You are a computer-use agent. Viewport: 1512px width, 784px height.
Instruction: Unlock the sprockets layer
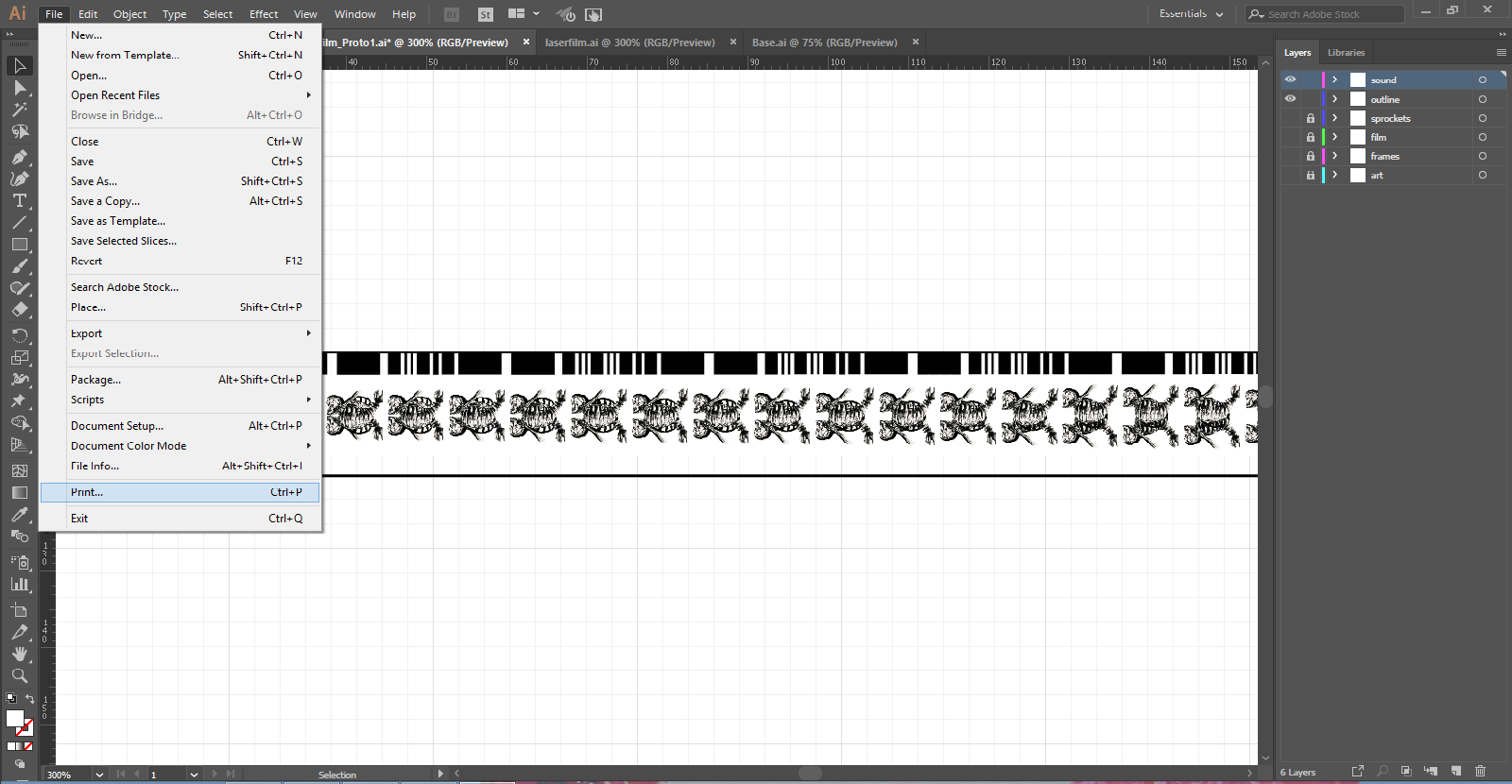coord(1311,118)
